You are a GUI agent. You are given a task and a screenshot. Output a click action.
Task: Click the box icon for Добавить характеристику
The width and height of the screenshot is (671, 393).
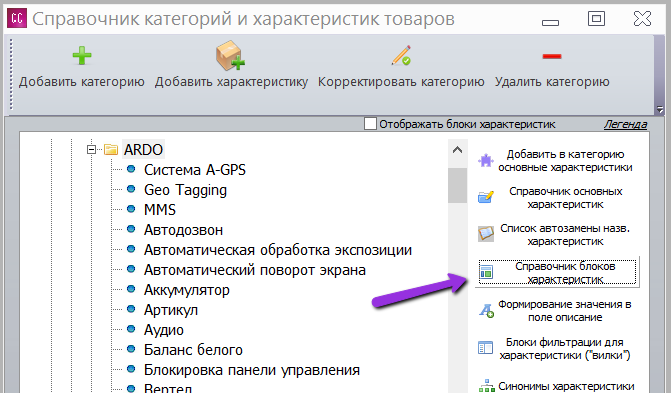(230, 55)
